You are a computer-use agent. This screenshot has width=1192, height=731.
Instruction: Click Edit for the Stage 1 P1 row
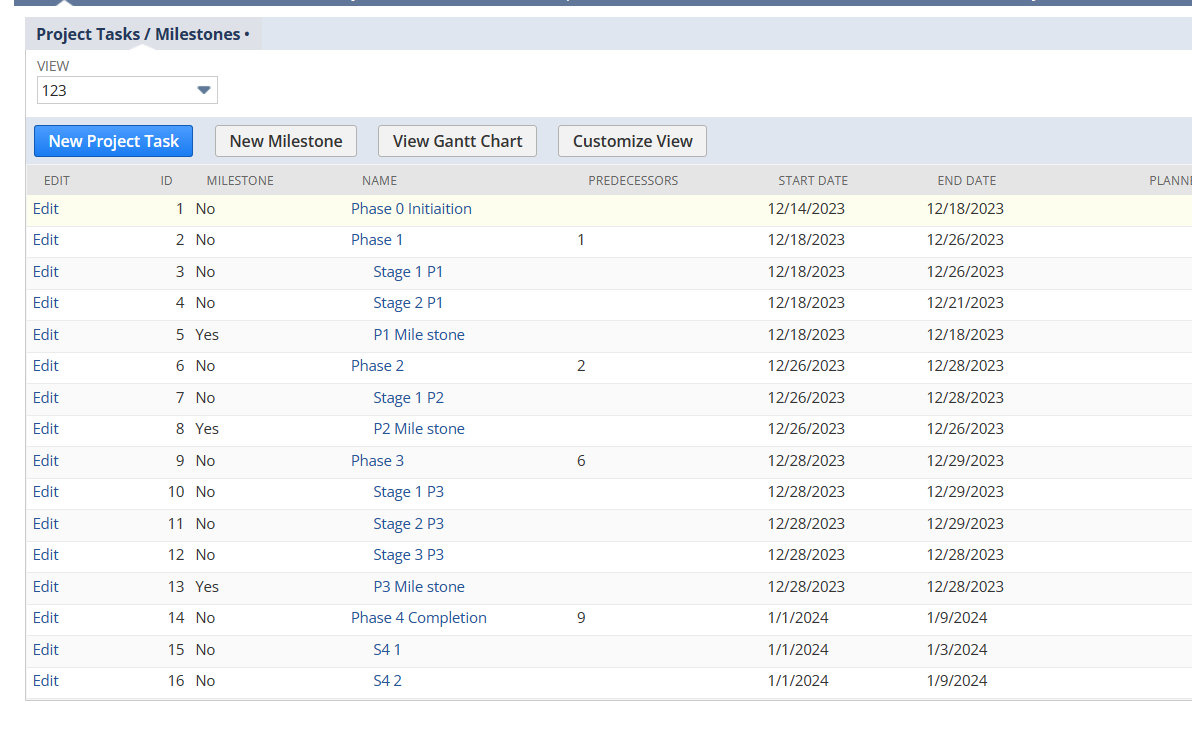point(46,272)
